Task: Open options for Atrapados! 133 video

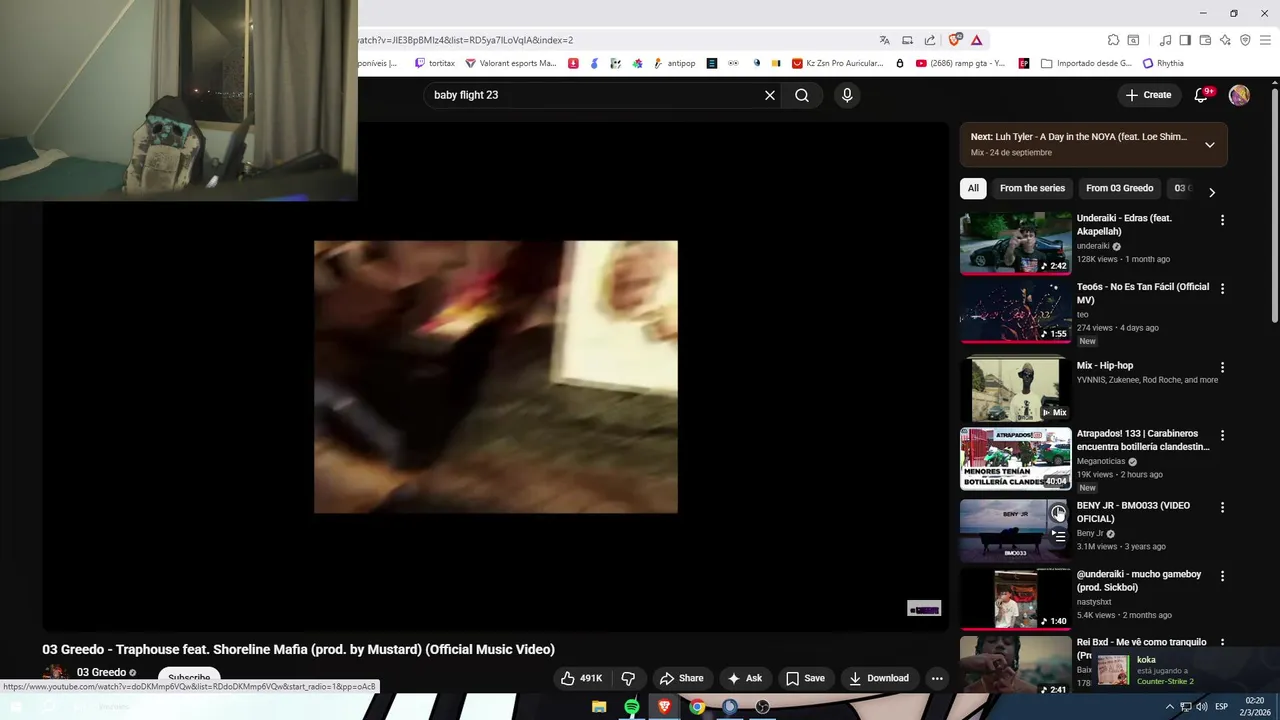Action: click(x=1222, y=436)
